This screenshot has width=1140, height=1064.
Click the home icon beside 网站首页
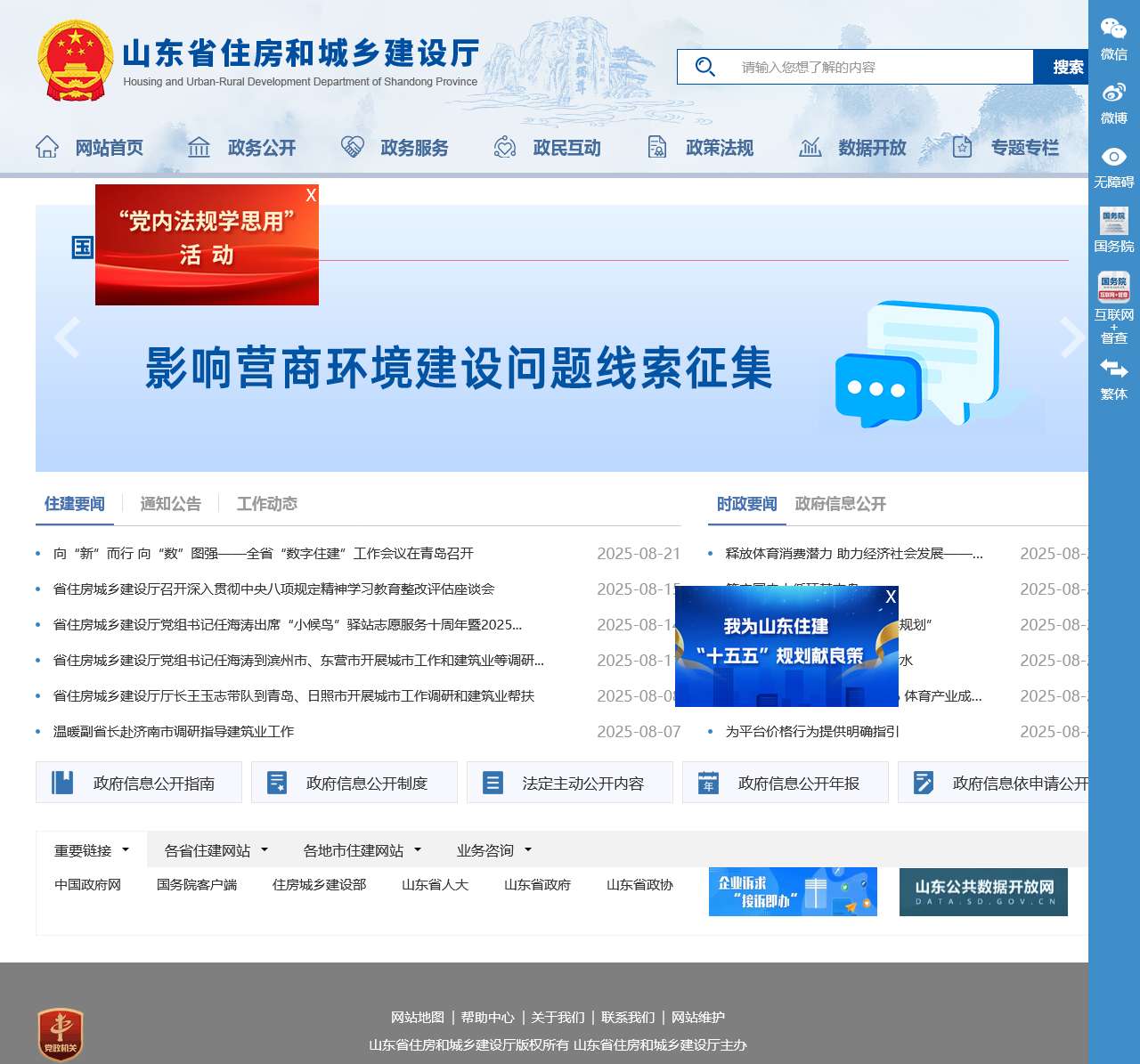(46, 147)
